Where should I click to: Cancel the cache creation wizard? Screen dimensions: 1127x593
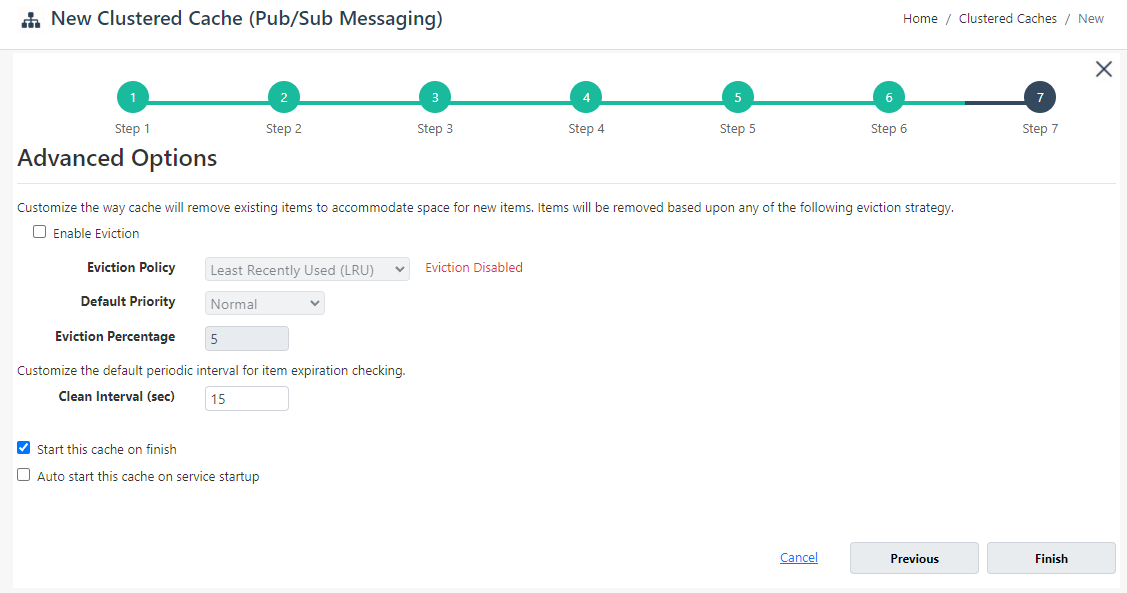[799, 557]
